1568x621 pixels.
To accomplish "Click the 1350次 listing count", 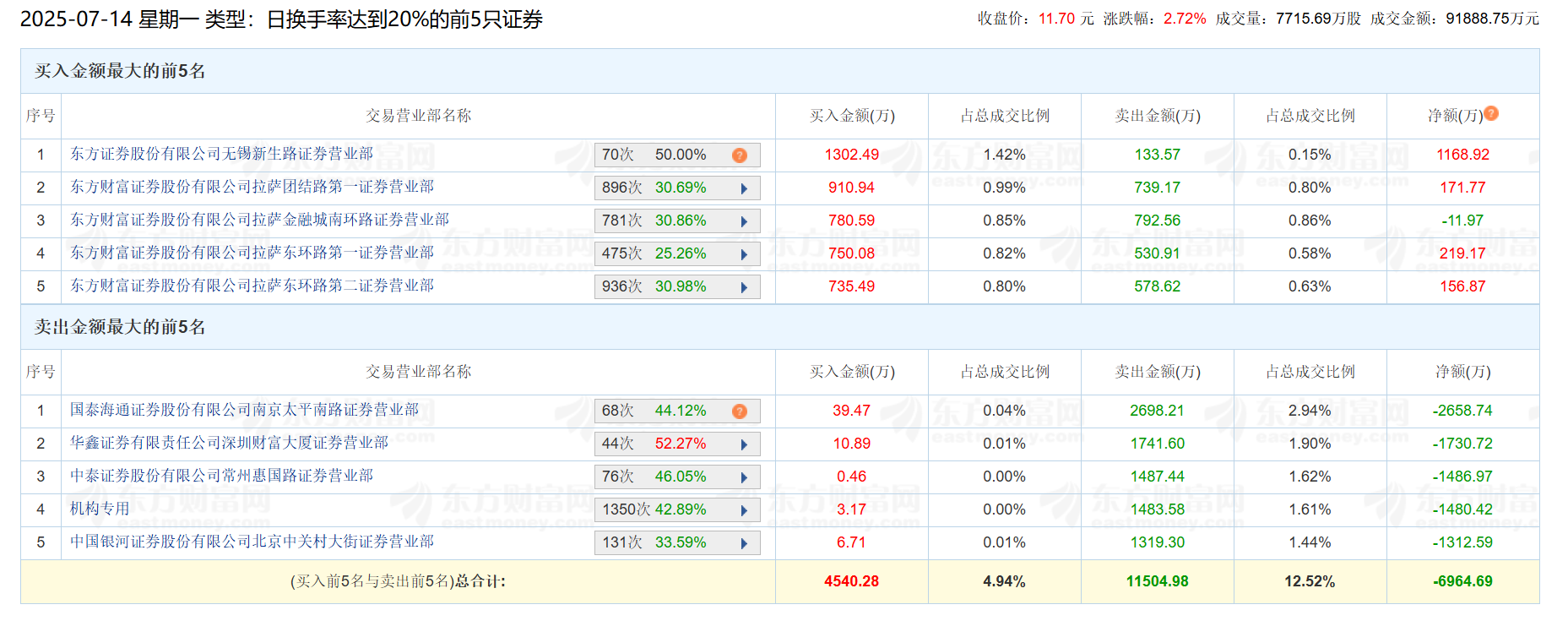I will pos(626,509).
